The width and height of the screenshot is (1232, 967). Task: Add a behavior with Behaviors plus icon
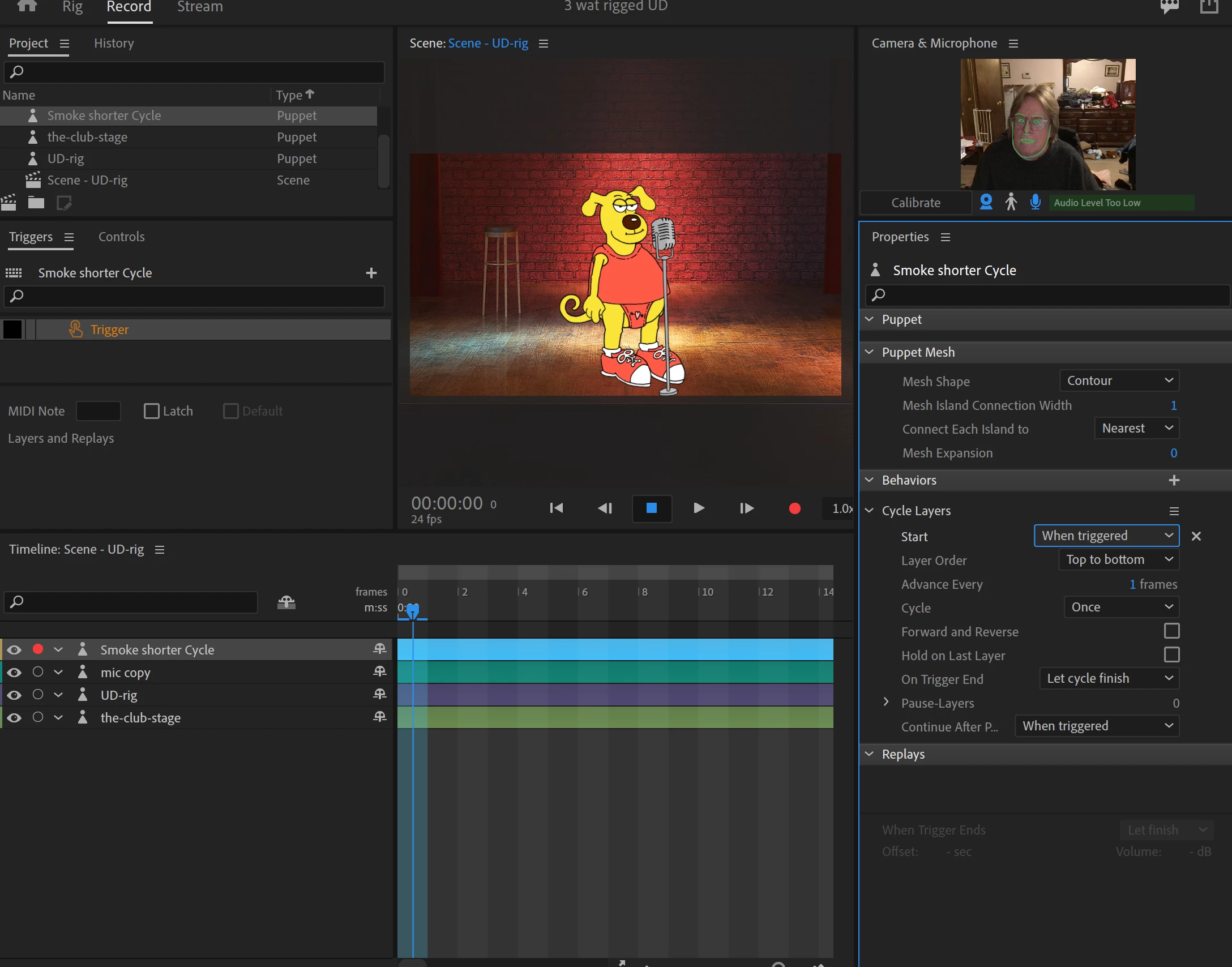click(1174, 480)
